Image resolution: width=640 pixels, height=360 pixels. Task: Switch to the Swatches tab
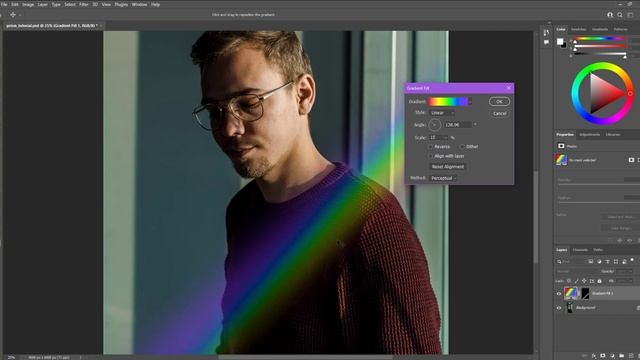578,29
